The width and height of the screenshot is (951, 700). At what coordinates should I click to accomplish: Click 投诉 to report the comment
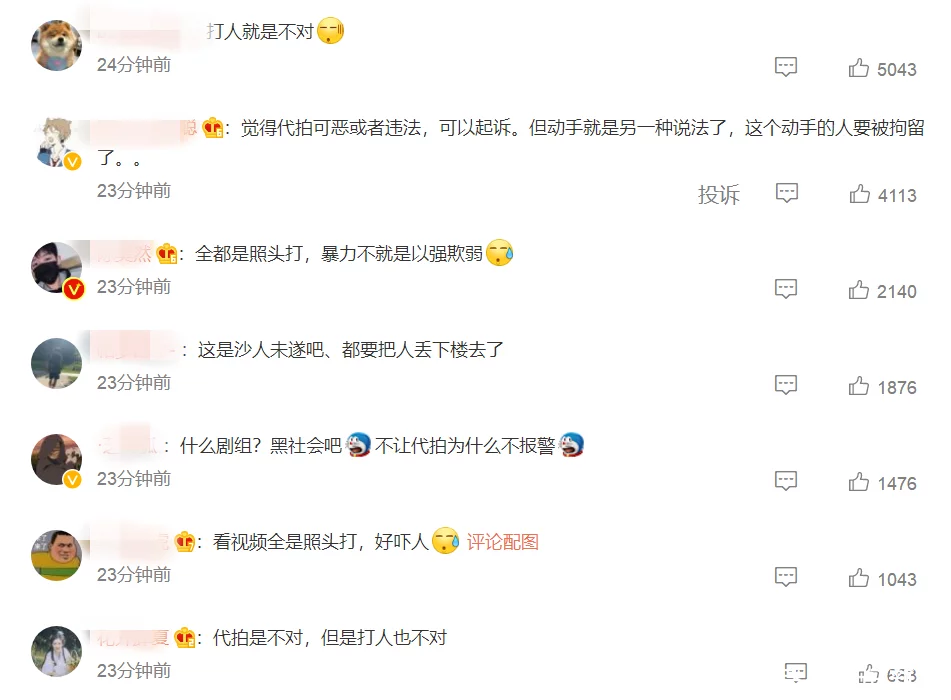[719, 195]
